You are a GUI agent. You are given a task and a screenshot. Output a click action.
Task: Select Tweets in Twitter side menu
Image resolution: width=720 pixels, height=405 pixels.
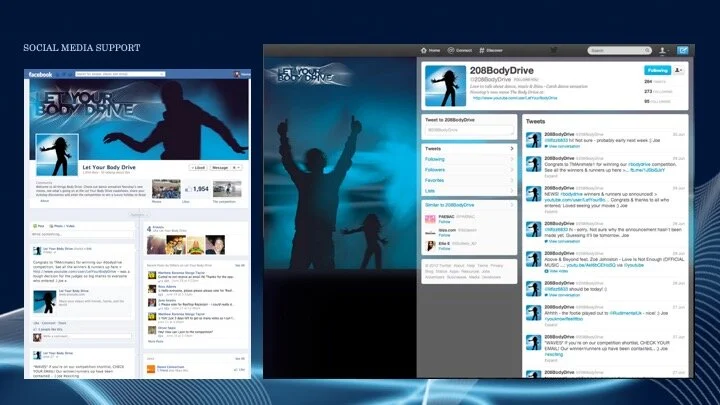(469, 149)
